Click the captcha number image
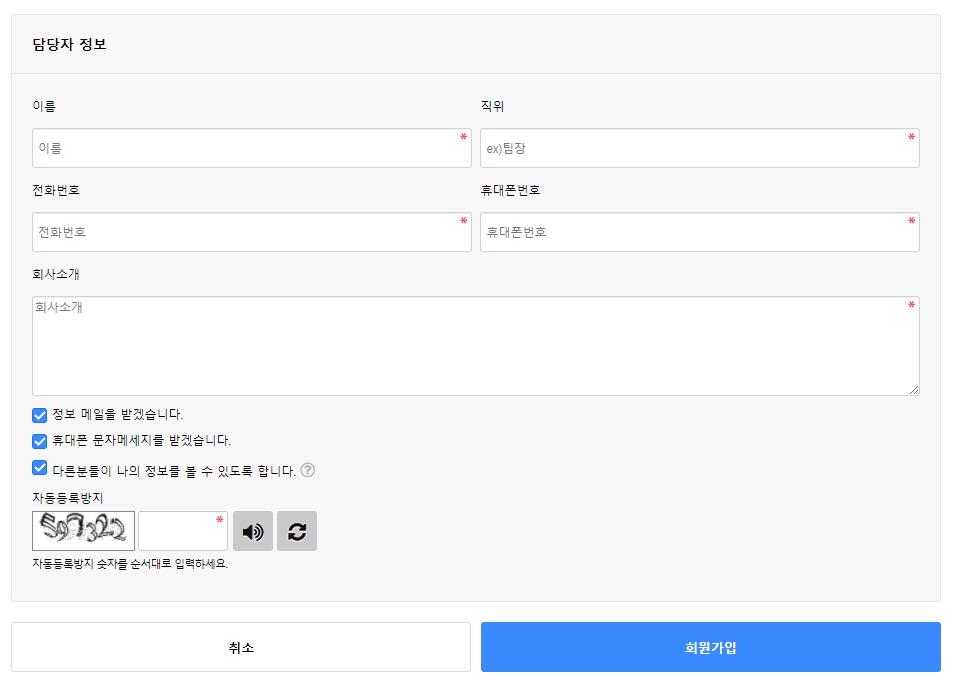The height and width of the screenshot is (680, 963). (x=83, y=531)
